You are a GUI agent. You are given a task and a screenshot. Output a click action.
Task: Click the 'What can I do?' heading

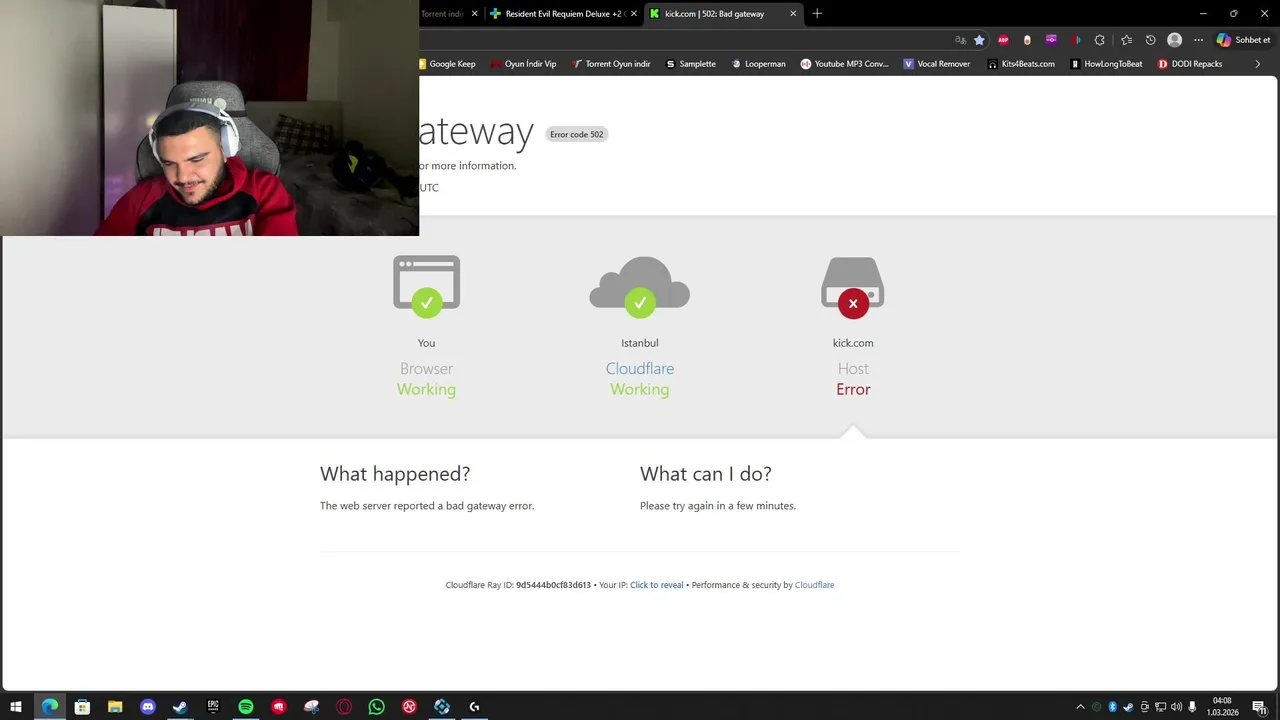(x=706, y=474)
